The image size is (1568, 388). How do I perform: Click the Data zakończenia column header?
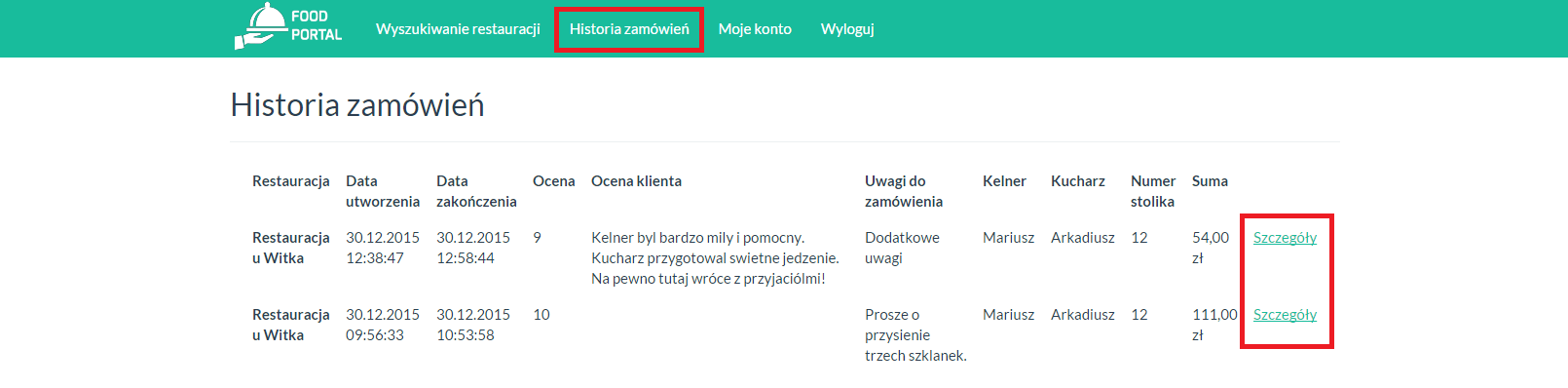click(476, 191)
